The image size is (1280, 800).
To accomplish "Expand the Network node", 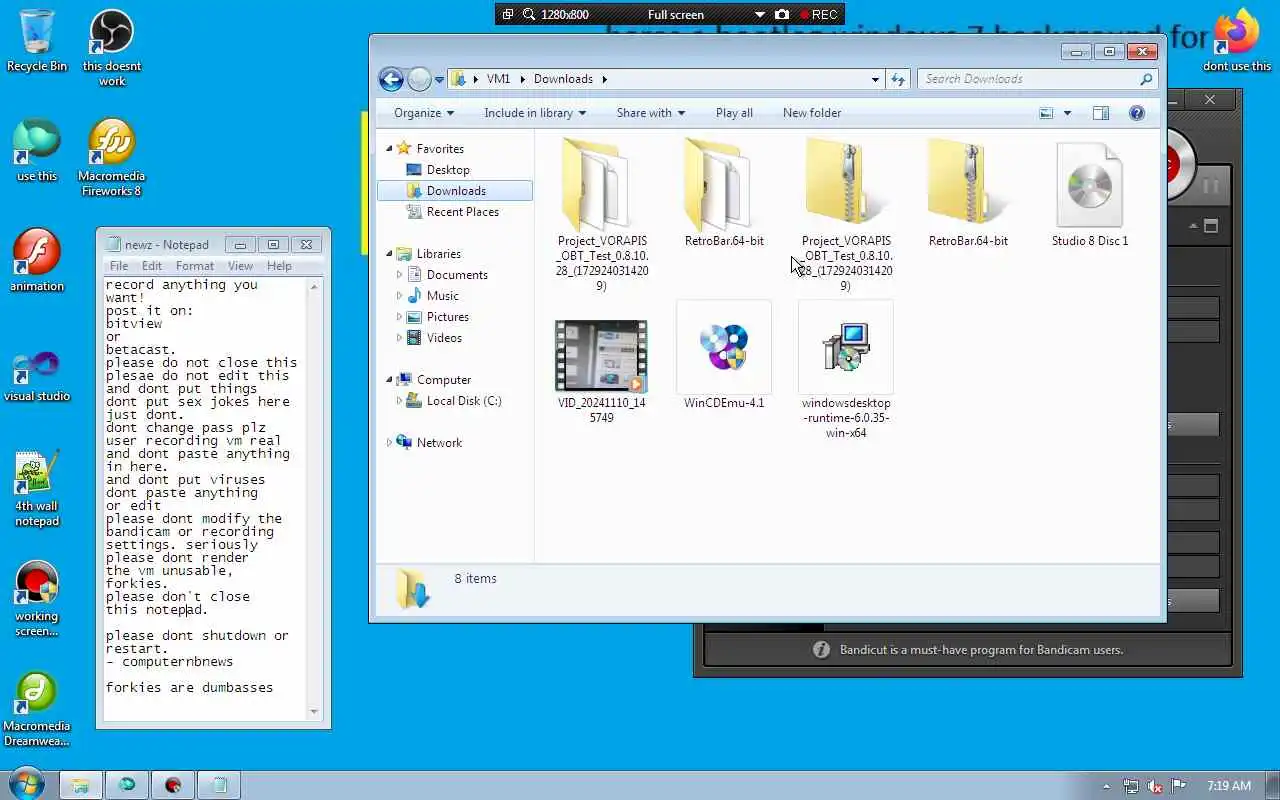I will coord(390,442).
